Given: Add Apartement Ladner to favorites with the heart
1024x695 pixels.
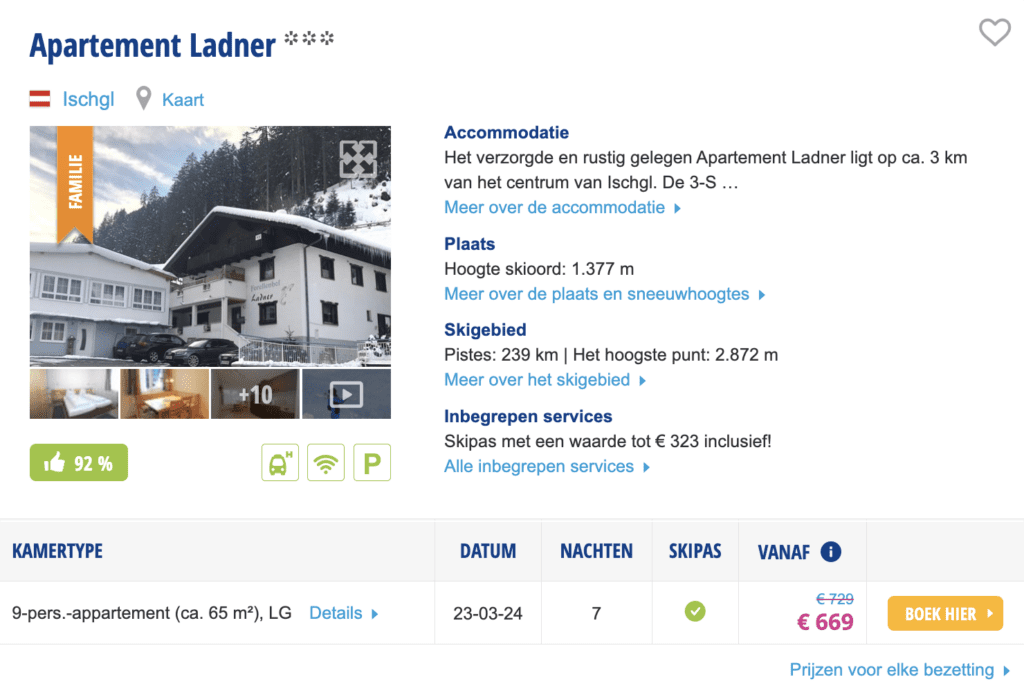Looking at the screenshot, I should [x=994, y=33].
